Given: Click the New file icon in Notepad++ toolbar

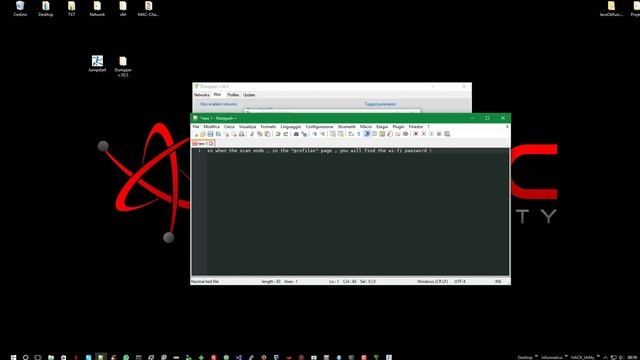Looking at the screenshot, I should click(196, 134).
